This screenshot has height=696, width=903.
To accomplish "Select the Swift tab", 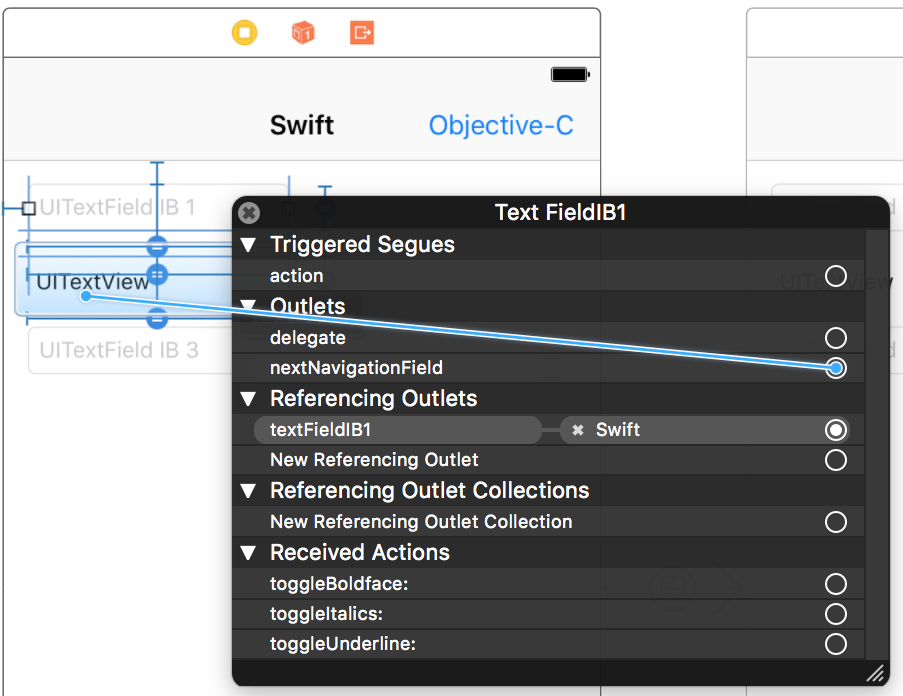I will 301,124.
